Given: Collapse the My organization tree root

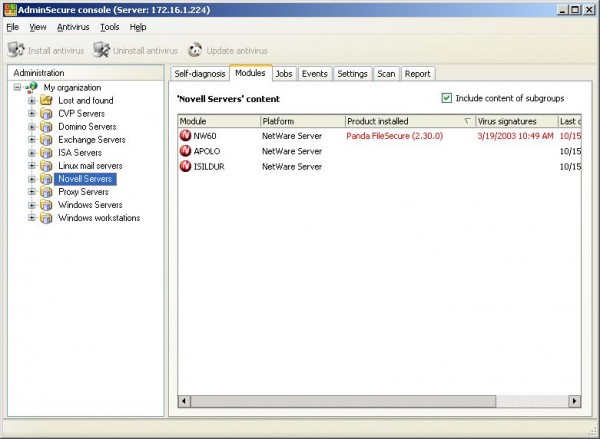Looking at the screenshot, I should coord(17,88).
